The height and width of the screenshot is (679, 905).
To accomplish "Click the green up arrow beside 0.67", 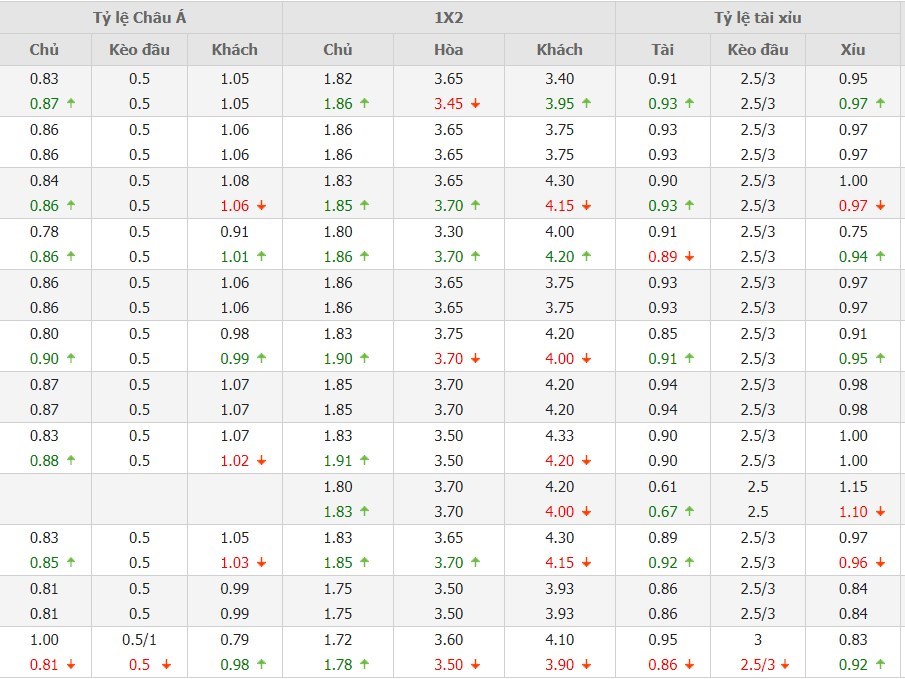I will click(689, 511).
